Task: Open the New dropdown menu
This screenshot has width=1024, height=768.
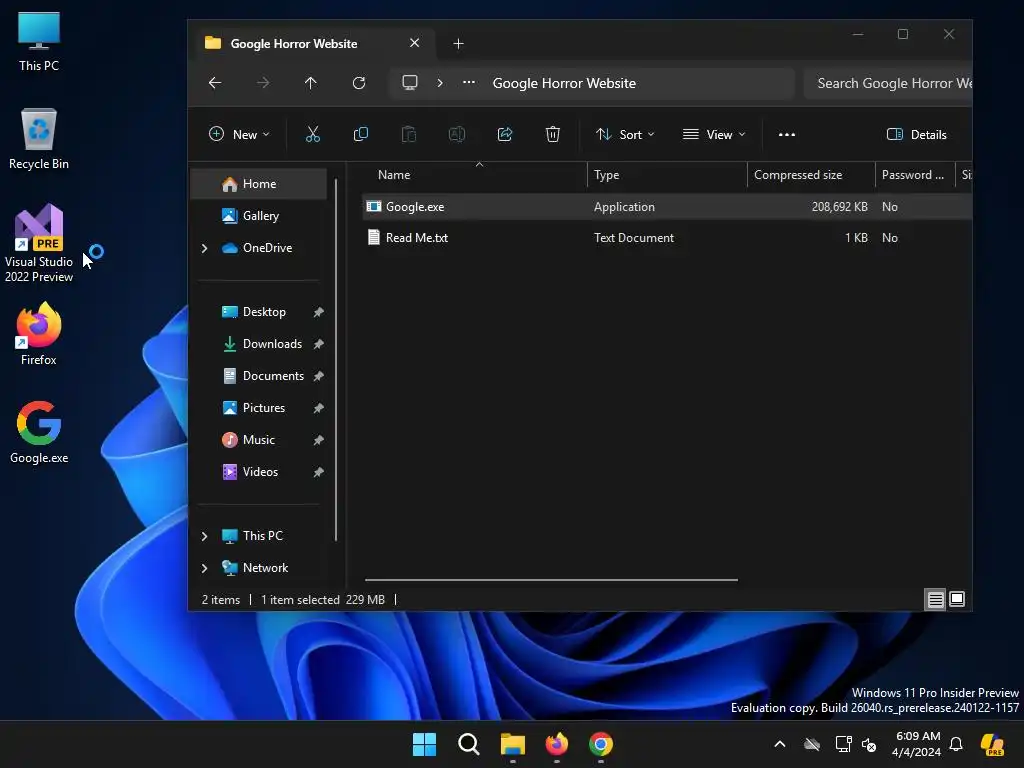Action: point(239,135)
